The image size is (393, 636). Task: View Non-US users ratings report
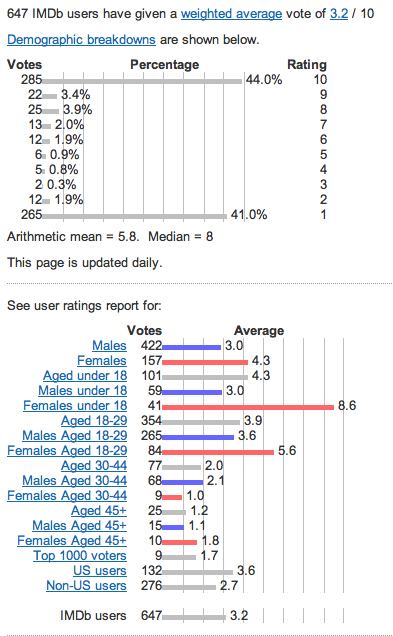(86, 586)
